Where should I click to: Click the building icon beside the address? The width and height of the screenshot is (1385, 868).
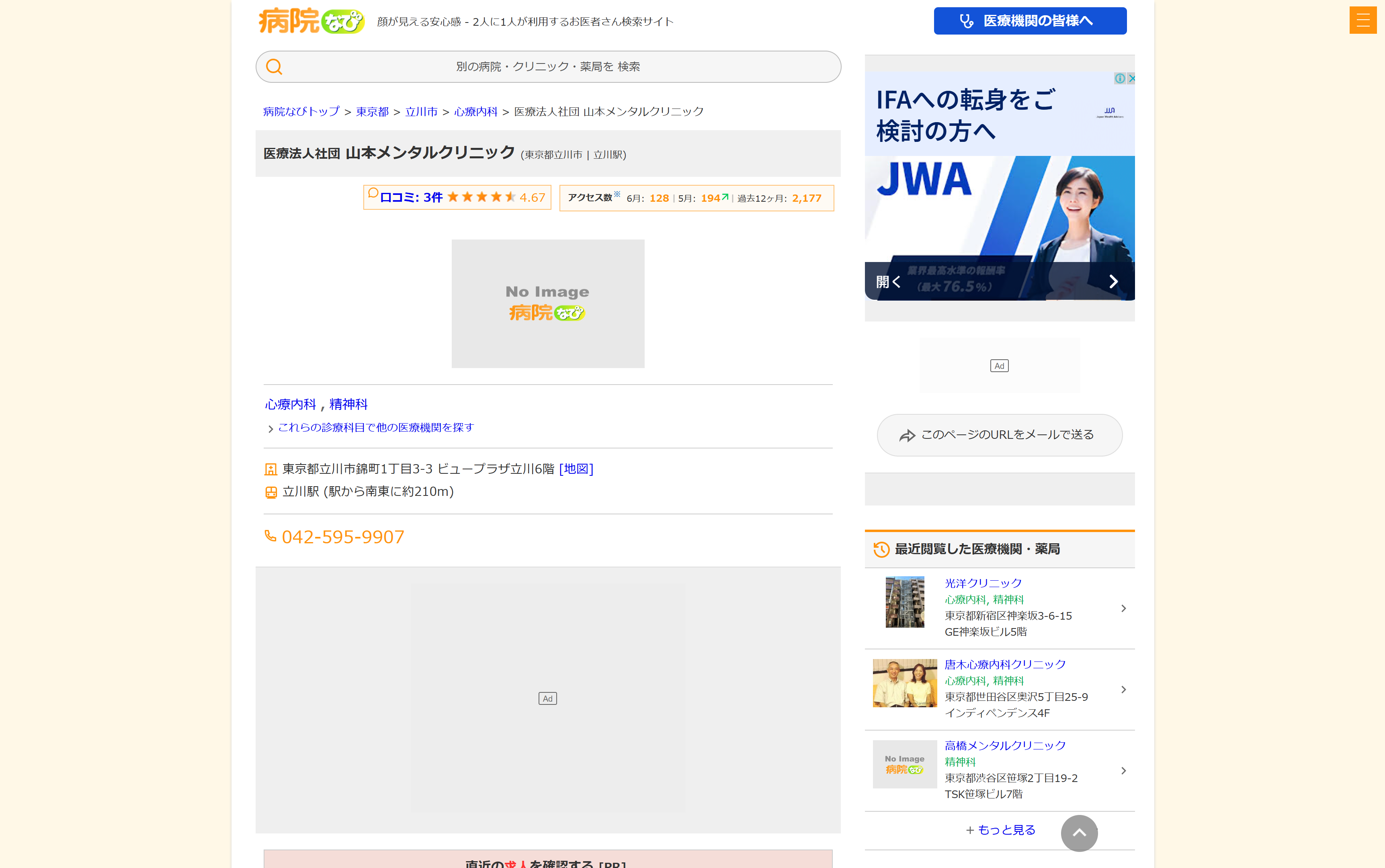click(x=270, y=470)
